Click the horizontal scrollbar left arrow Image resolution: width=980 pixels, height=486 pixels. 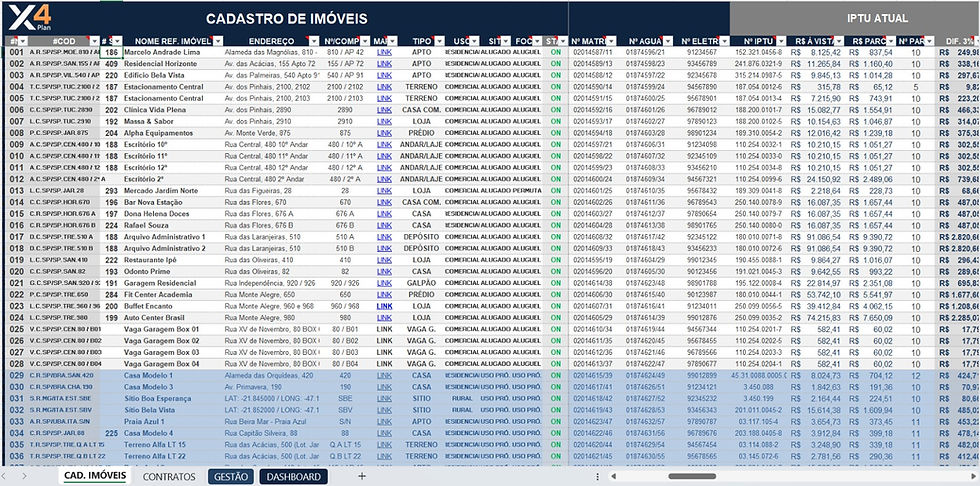click(x=614, y=477)
